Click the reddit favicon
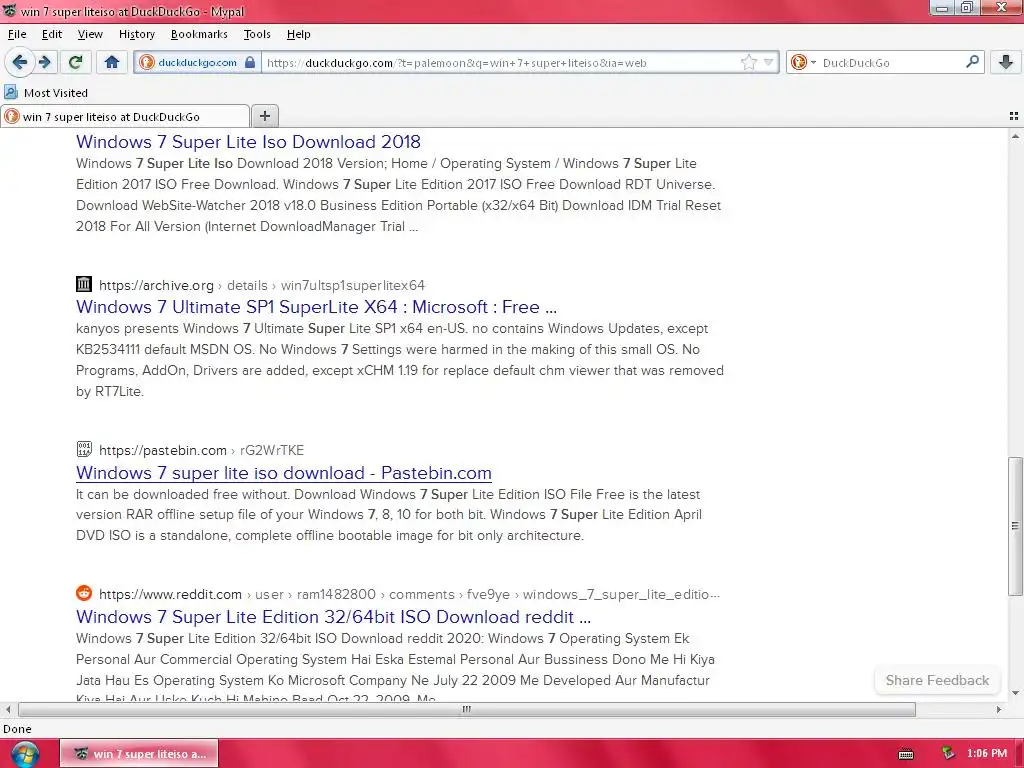Viewport: 1024px width, 768px height. coord(84,593)
